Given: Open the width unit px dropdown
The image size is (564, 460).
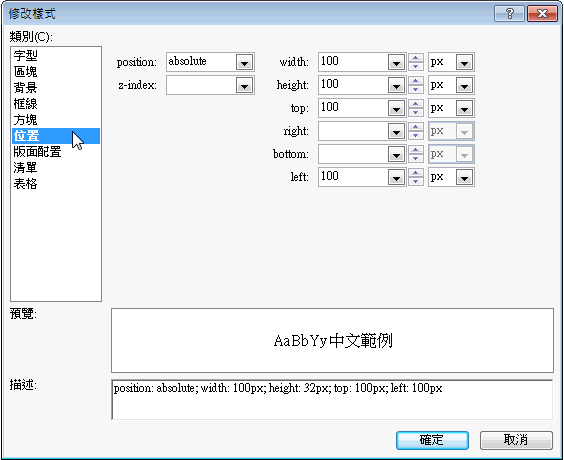Looking at the screenshot, I should (464, 63).
